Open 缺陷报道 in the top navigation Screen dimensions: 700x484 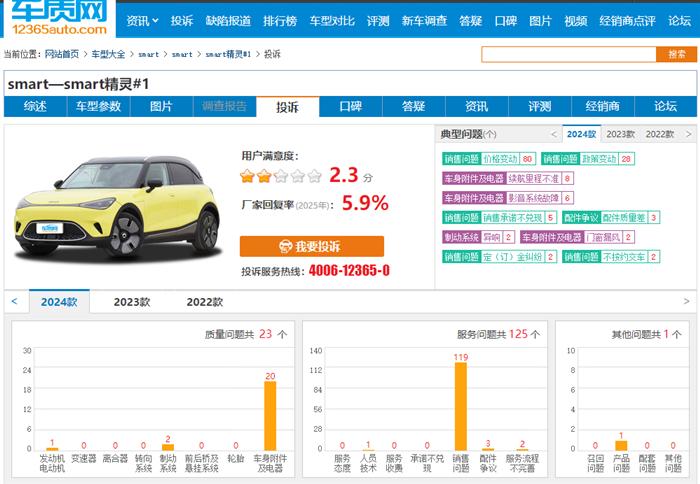pyautogui.click(x=228, y=21)
